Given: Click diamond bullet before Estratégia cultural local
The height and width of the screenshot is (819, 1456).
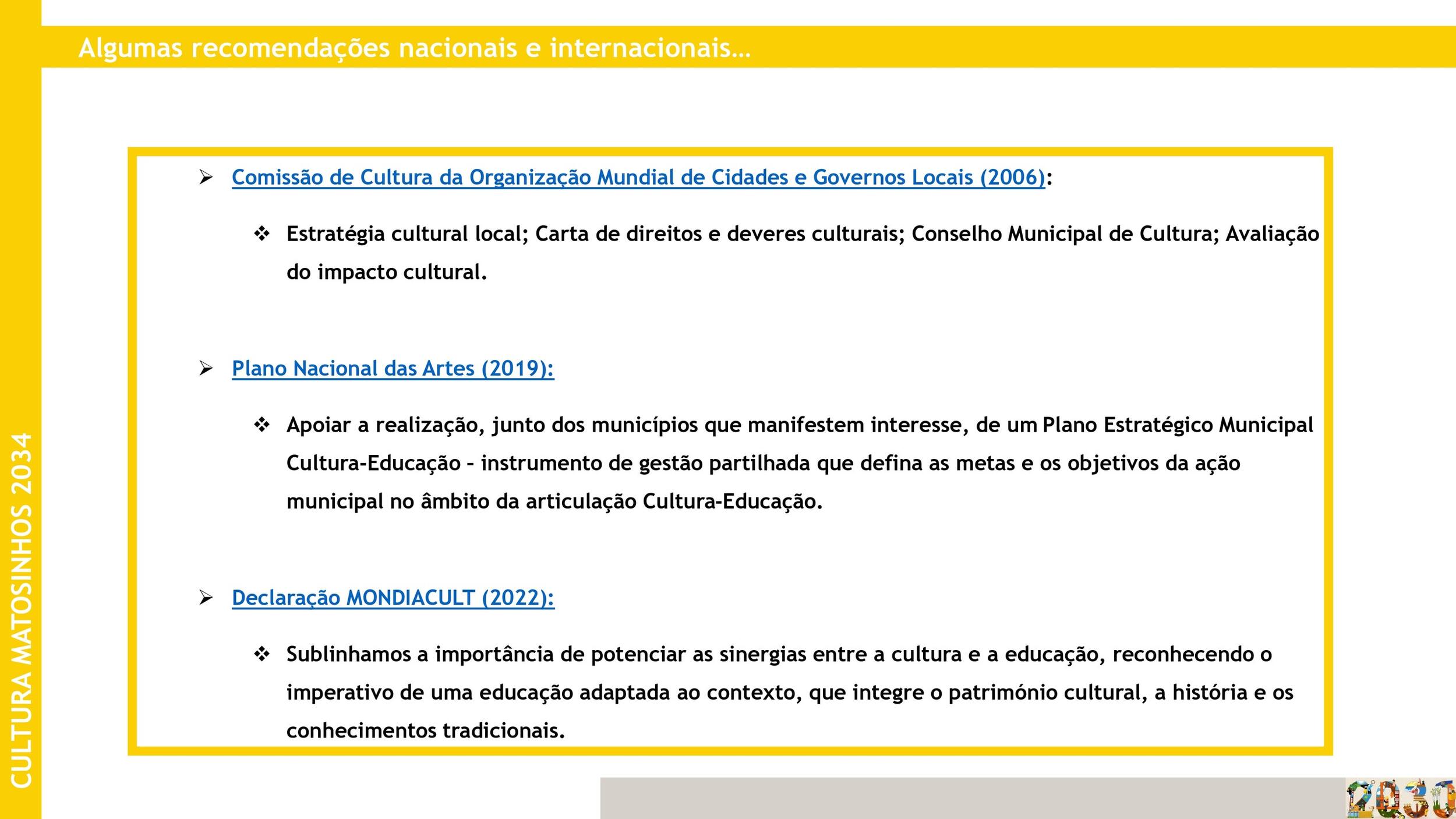Looking at the screenshot, I should click(x=261, y=234).
